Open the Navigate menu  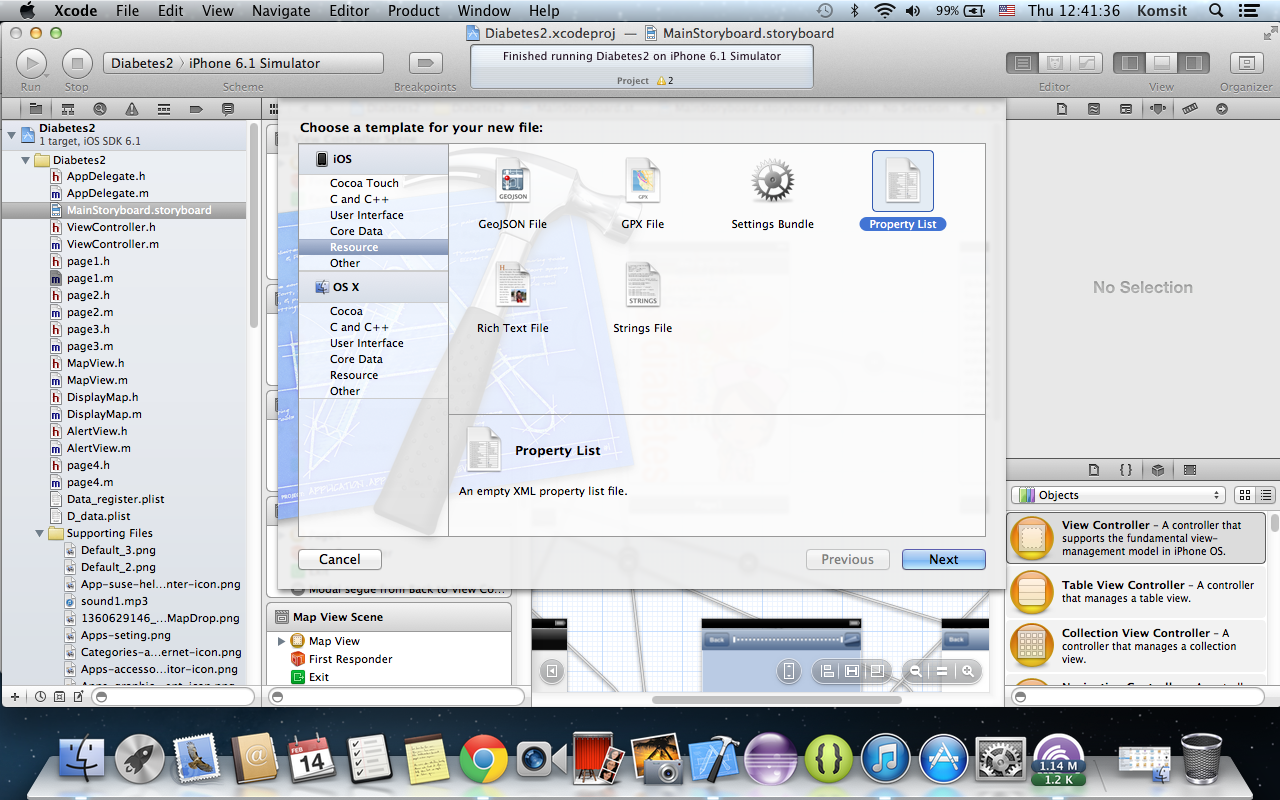281,11
